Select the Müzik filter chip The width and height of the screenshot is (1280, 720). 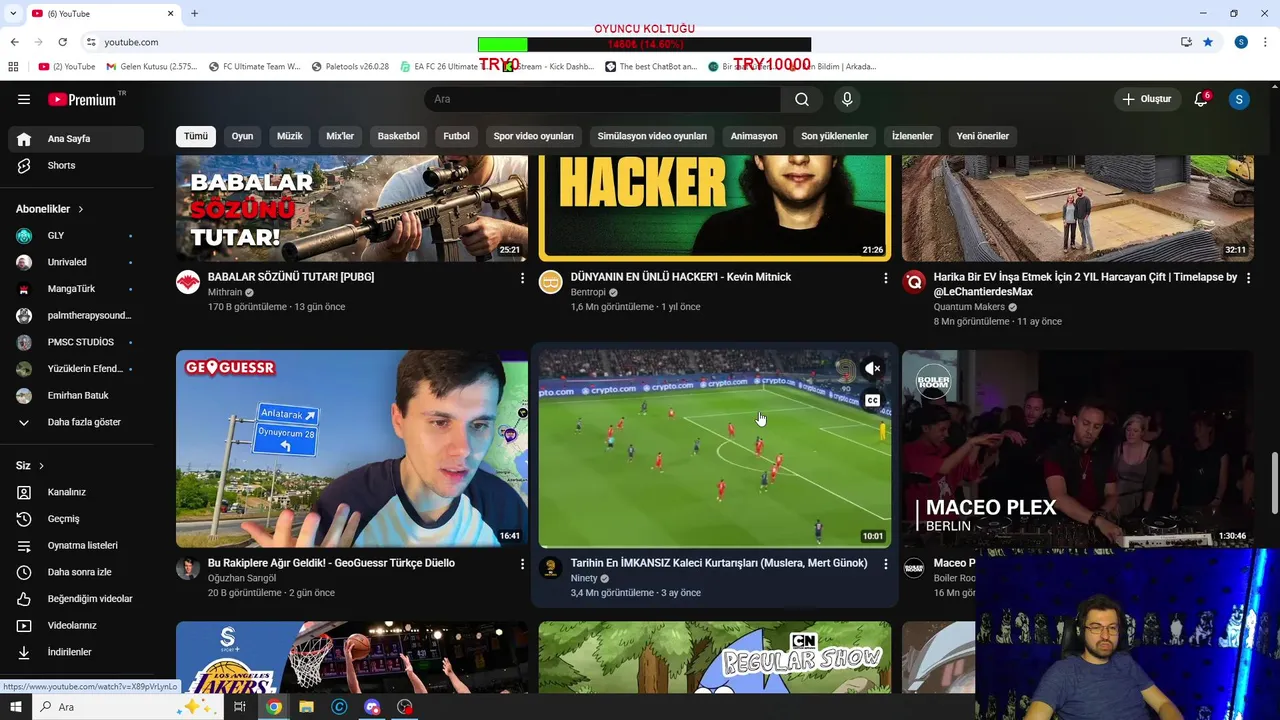tap(289, 136)
